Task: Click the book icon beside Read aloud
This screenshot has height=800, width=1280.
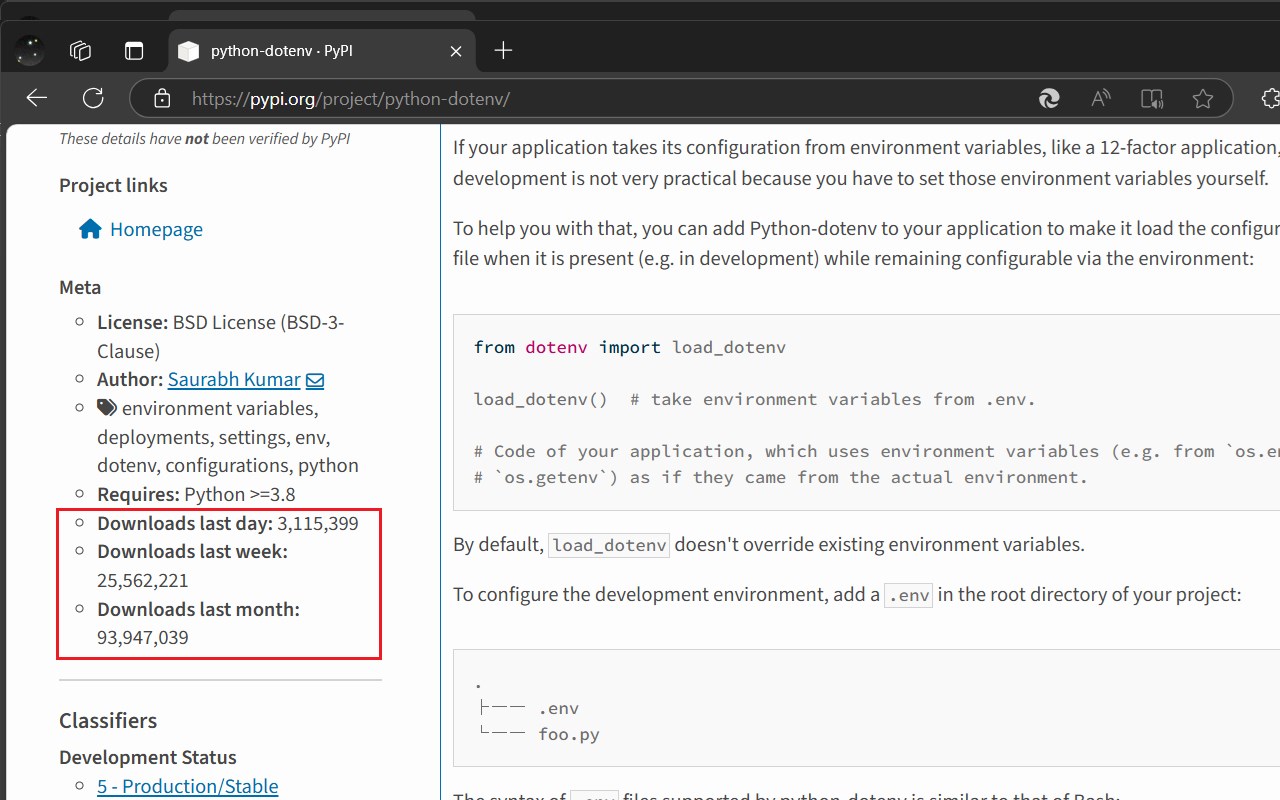Action: pyautogui.click(x=1152, y=98)
